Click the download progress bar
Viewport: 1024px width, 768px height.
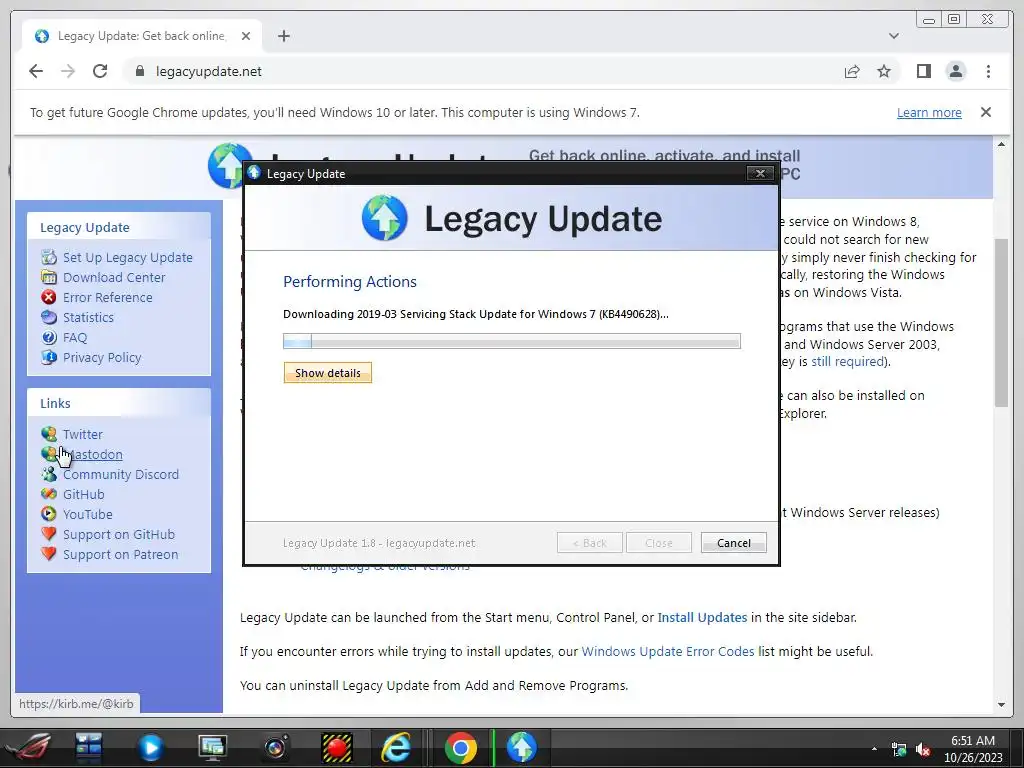(511, 341)
